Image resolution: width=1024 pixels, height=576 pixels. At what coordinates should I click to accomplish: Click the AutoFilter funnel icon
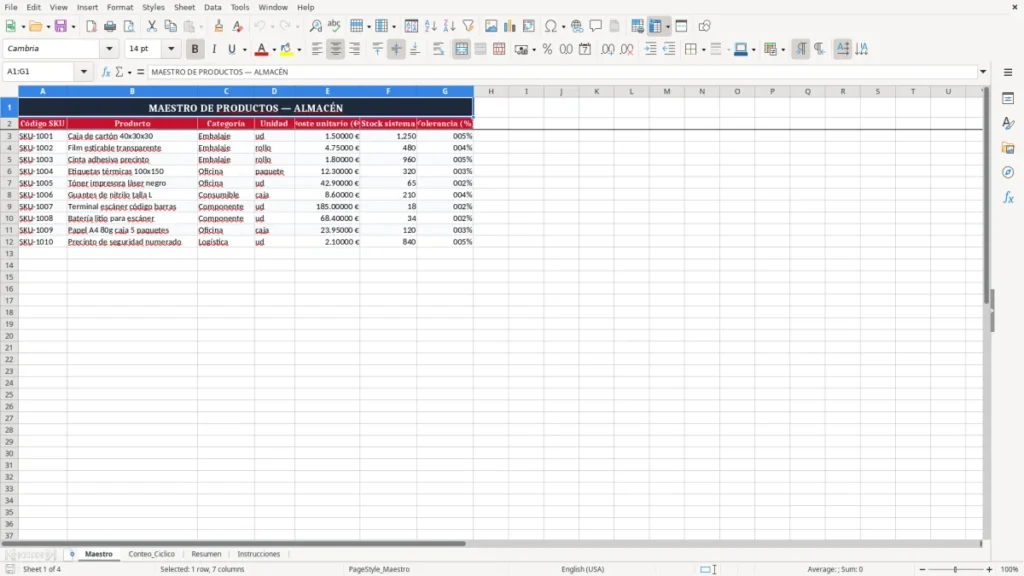pos(468,26)
